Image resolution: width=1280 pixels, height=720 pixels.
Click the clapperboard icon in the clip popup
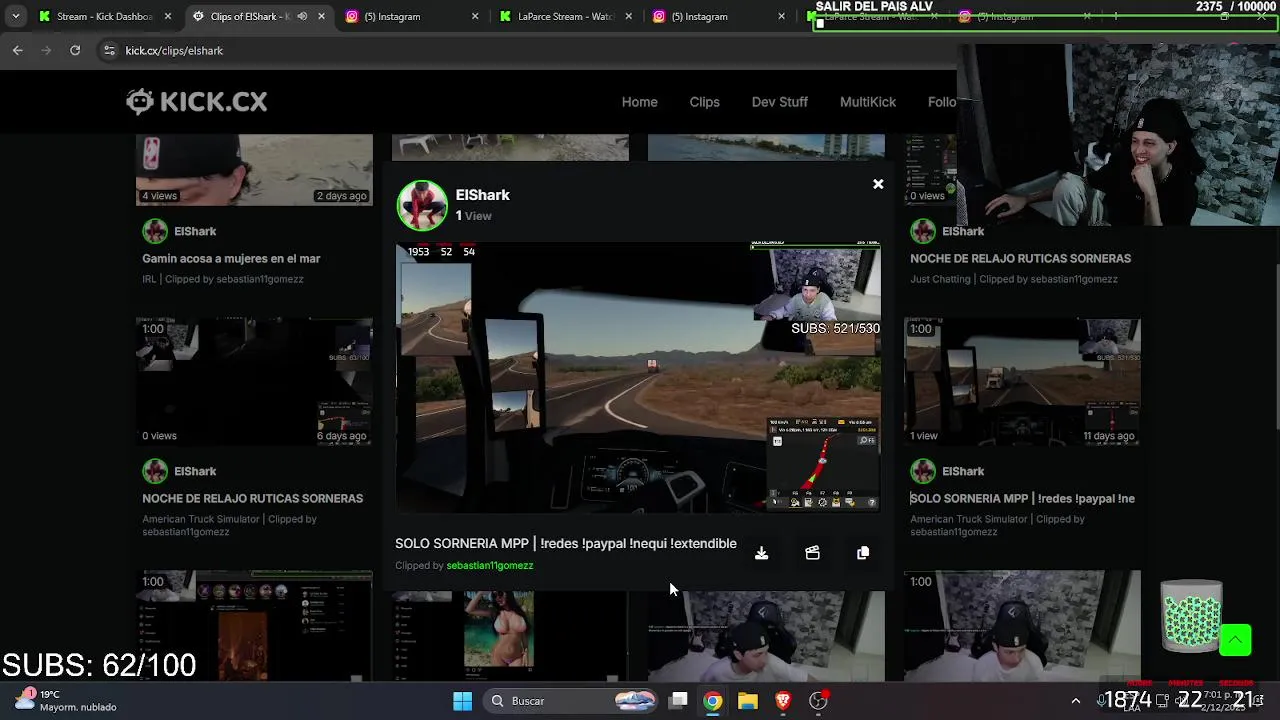812,553
